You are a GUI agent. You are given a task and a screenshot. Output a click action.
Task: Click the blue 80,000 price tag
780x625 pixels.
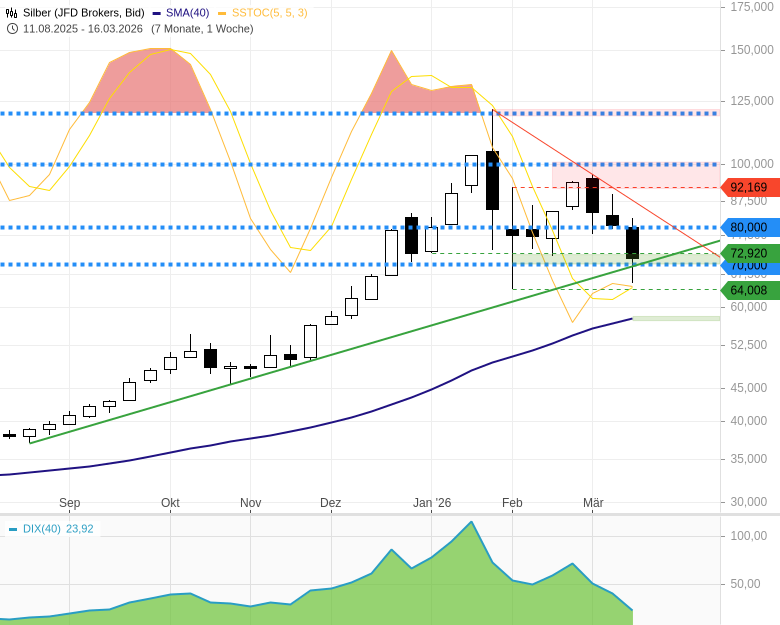pyautogui.click(x=749, y=227)
